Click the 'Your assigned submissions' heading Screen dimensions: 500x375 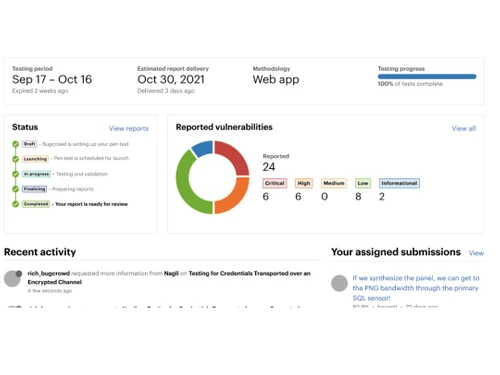pyautogui.click(x=396, y=252)
